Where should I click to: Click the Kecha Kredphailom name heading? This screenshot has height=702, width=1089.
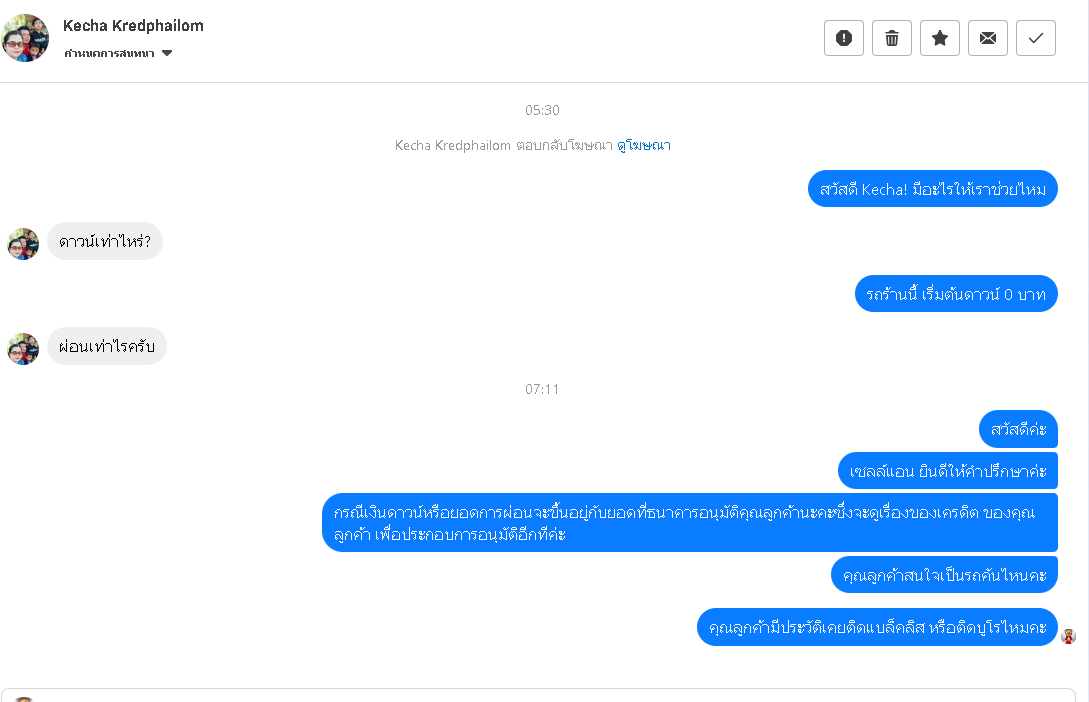(x=133, y=26)
